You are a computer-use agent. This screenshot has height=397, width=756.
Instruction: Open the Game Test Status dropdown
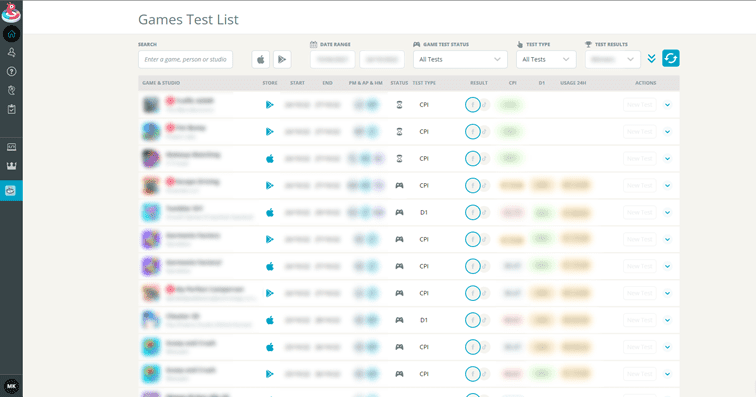click(460, 59)
